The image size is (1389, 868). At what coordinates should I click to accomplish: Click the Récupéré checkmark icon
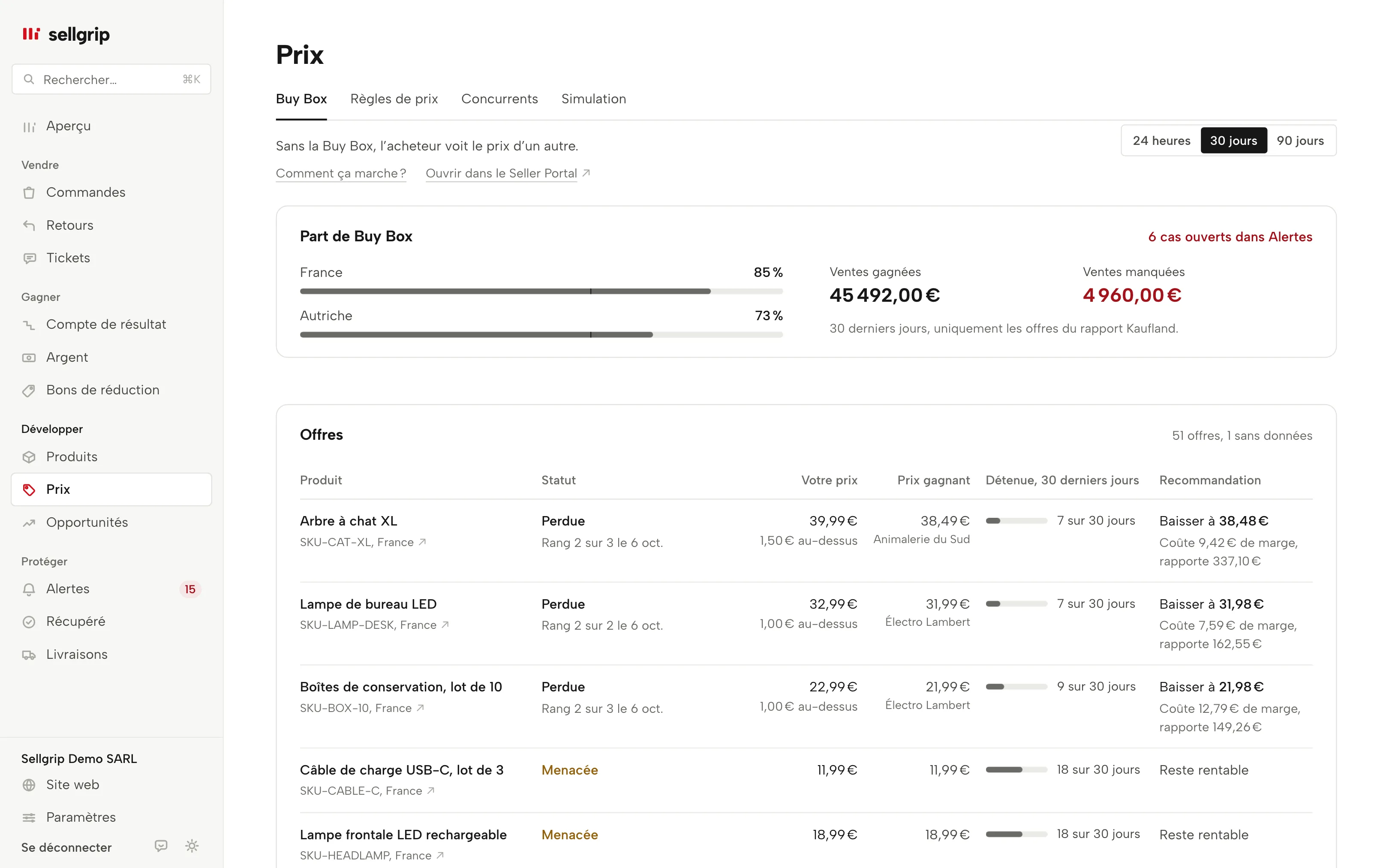click(x=29, y=622)
